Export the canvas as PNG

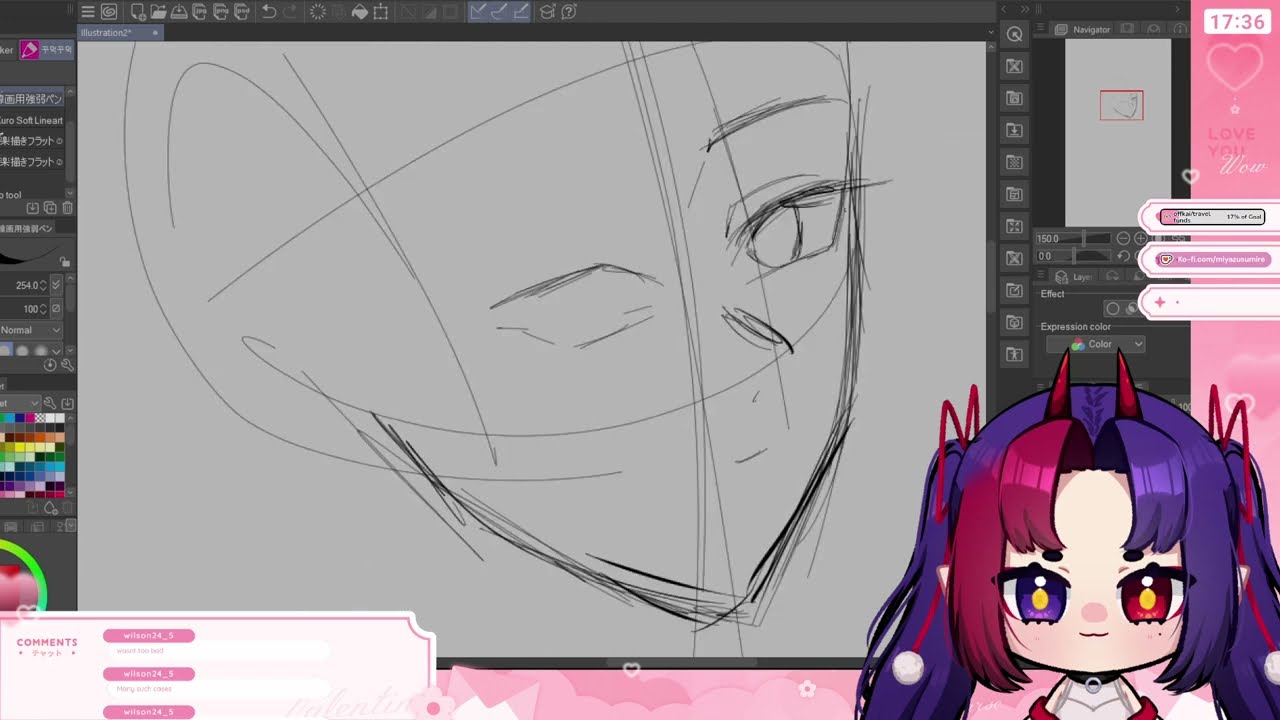click(x=219, y=12)
